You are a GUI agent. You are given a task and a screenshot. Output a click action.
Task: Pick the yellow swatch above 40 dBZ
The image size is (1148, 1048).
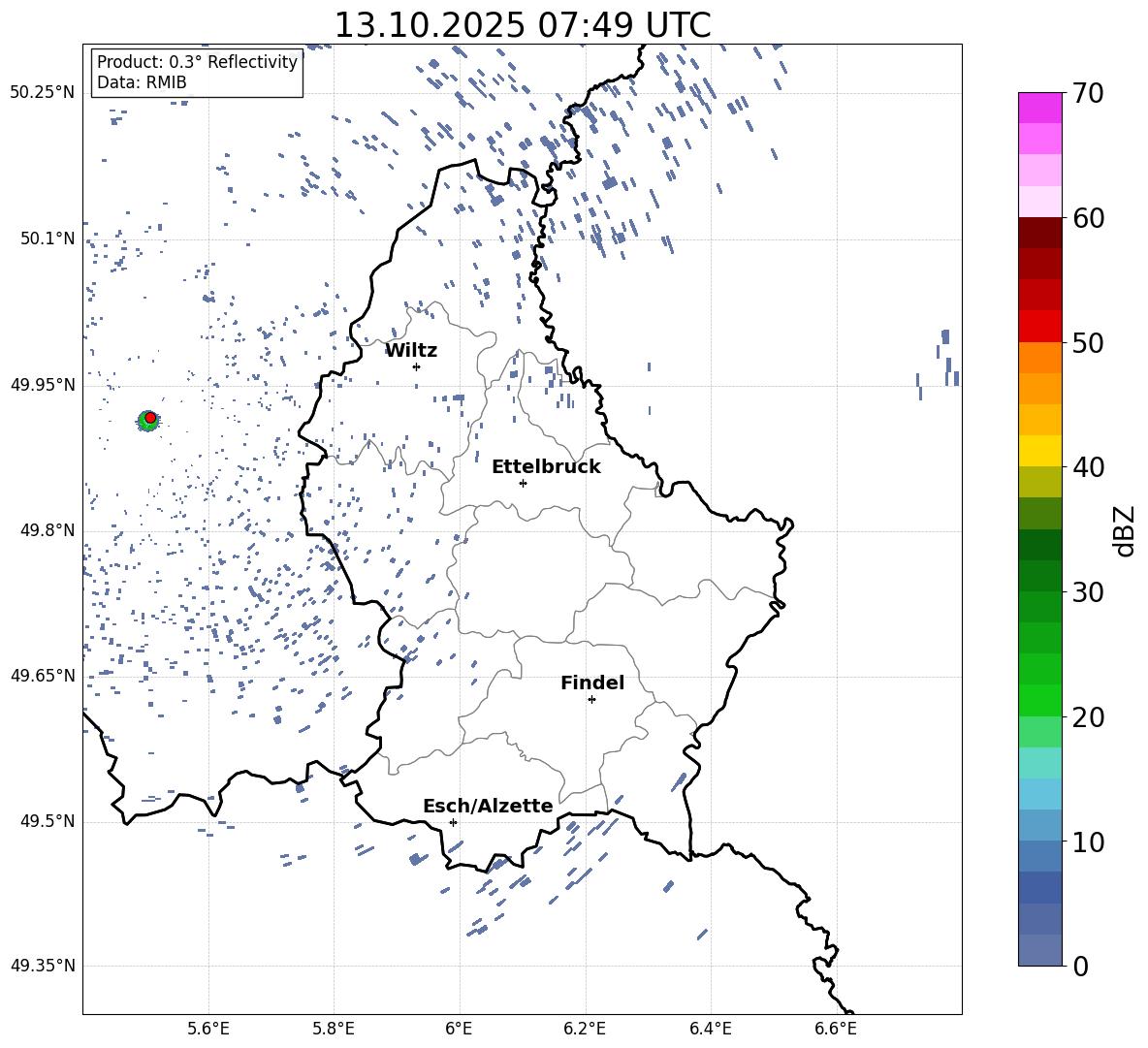point(1040,451)
